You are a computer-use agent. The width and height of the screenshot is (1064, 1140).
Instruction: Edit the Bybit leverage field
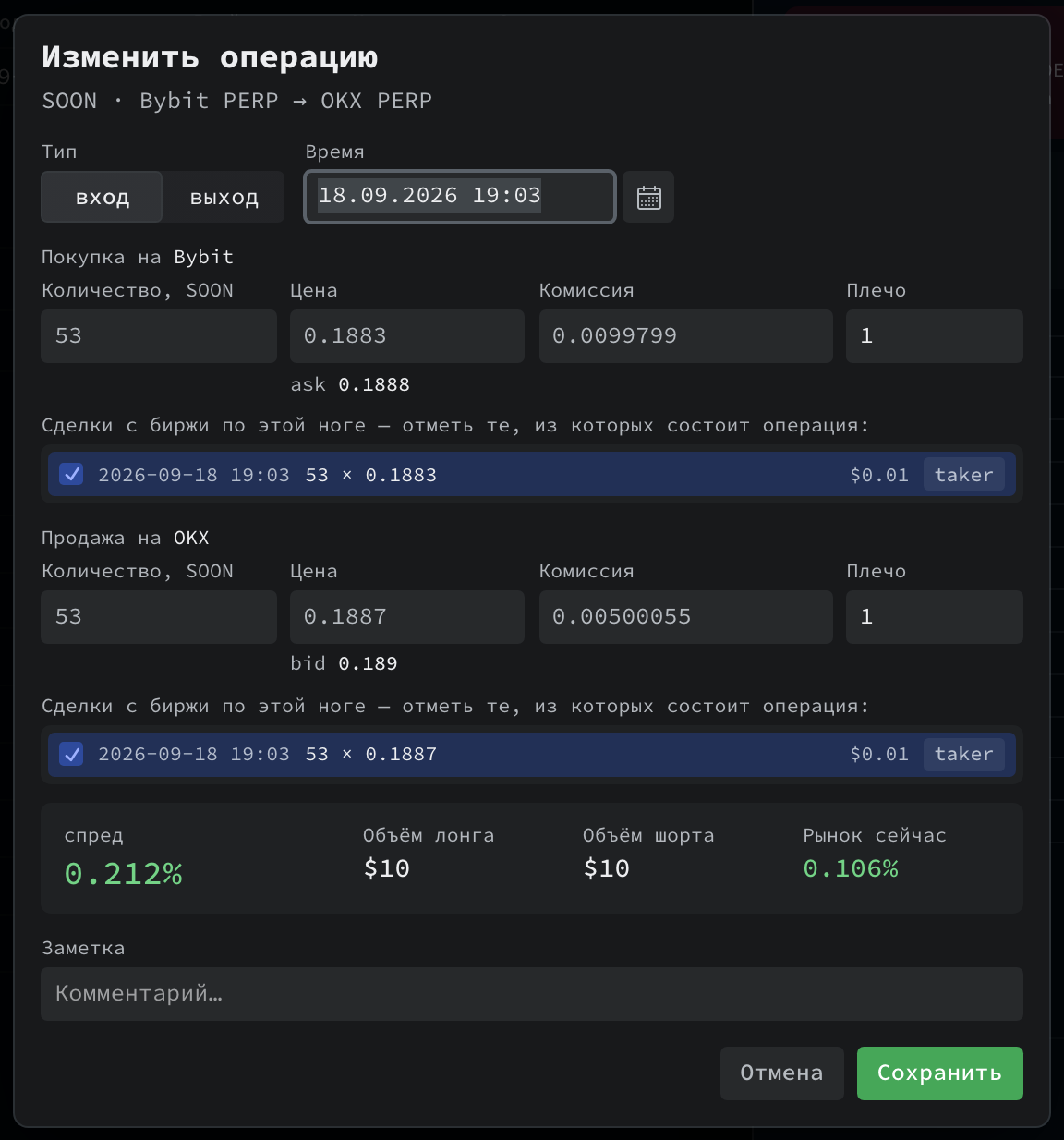pos(935,336)
